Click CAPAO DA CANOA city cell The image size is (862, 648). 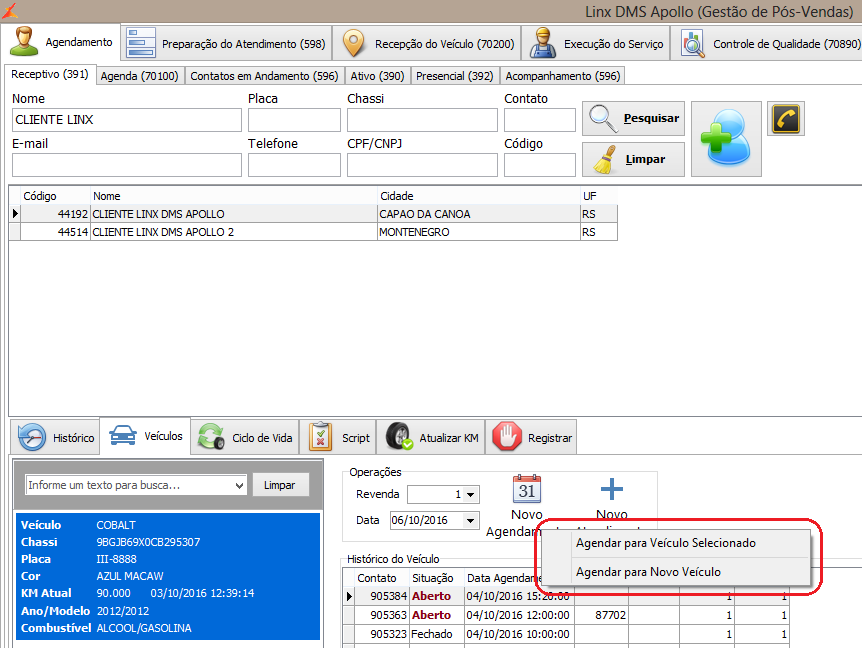coord(478,214)
